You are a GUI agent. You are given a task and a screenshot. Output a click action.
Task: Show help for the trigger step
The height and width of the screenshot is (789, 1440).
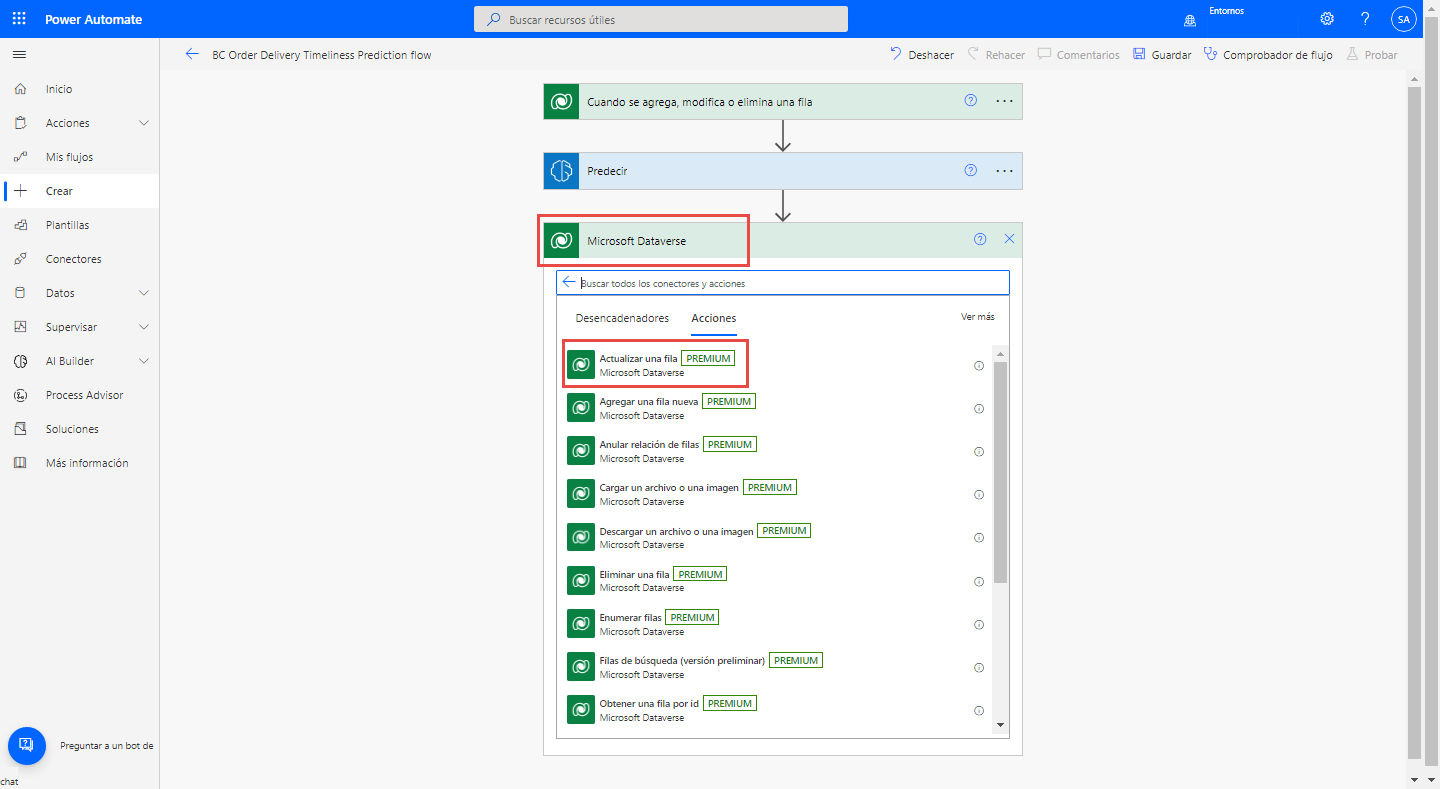point(970,101)
